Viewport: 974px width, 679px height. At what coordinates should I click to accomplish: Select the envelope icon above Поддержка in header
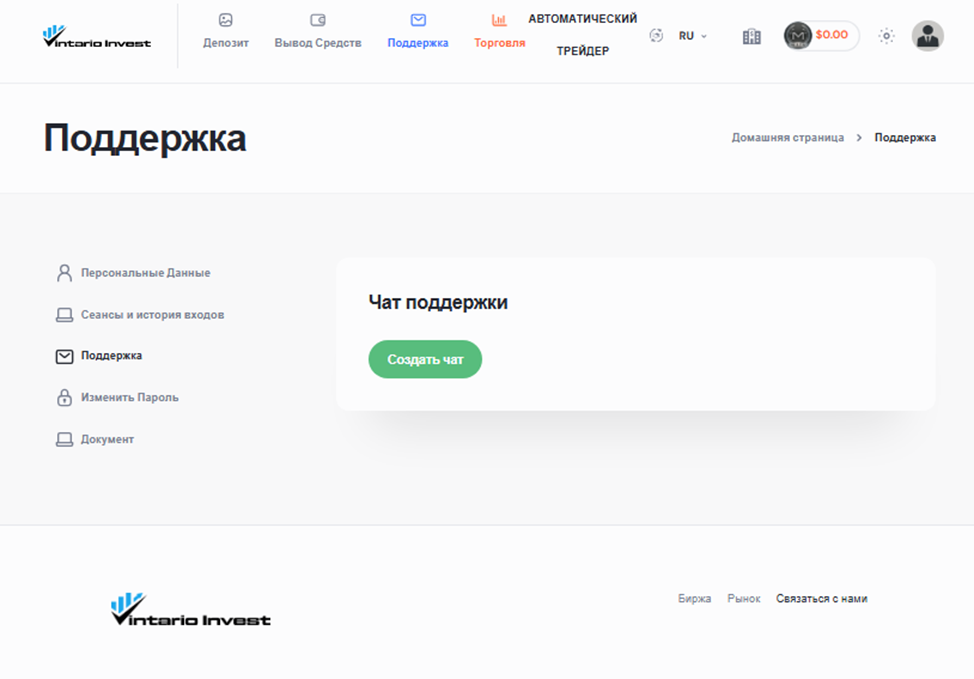(x=418, y=20)
